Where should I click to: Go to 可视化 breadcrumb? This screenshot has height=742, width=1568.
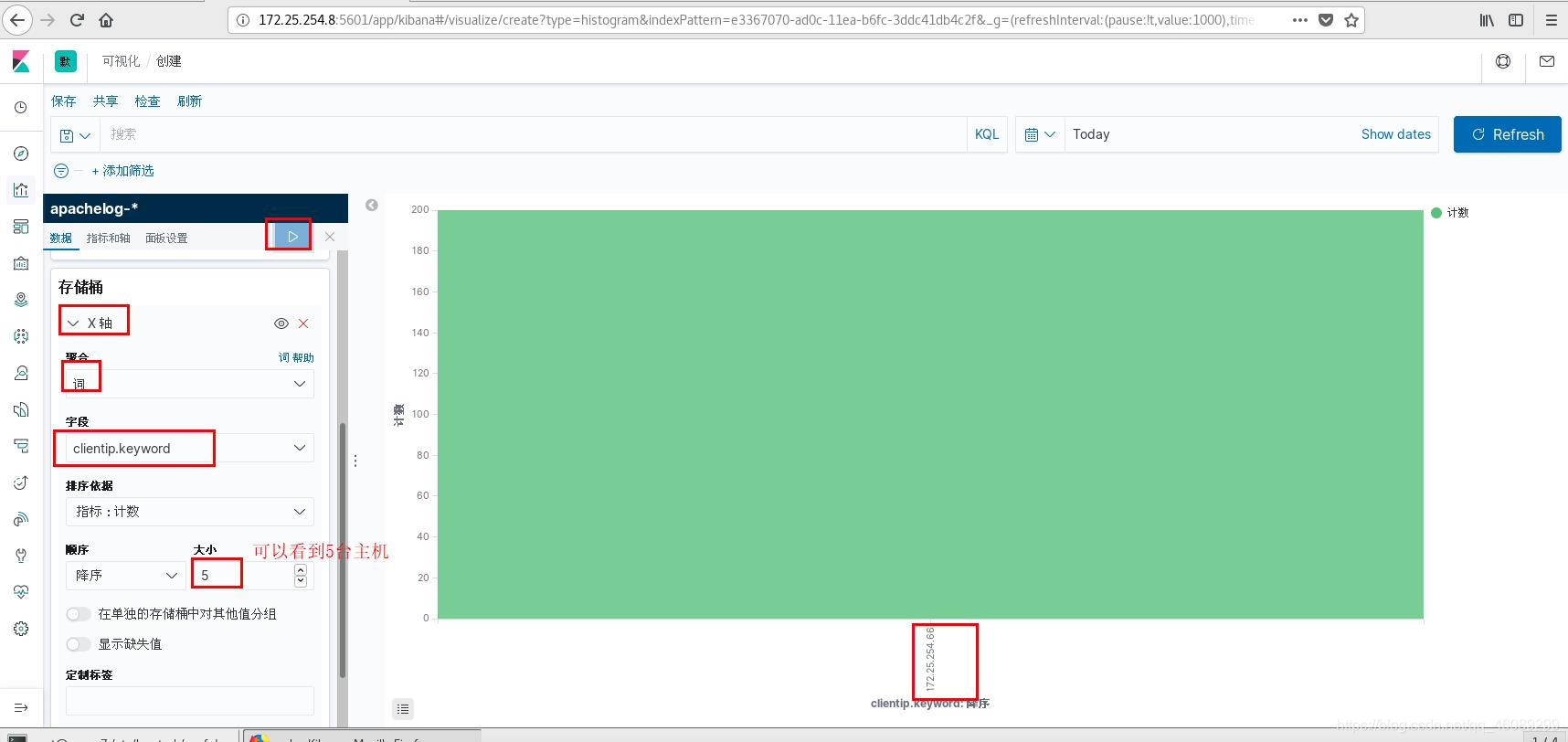click(121, 61)
